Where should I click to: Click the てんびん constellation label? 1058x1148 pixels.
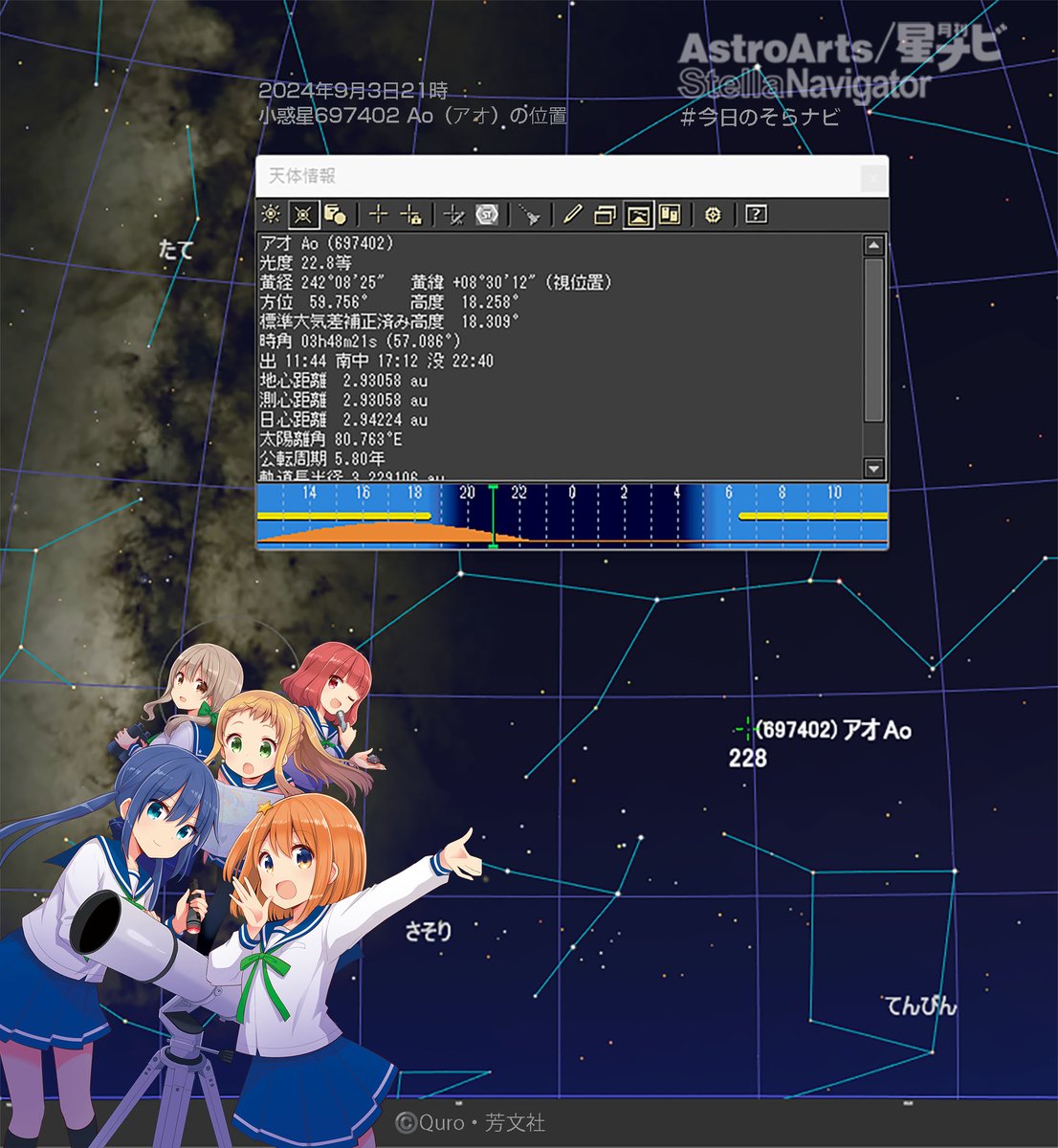click(x=921, y=1006)
